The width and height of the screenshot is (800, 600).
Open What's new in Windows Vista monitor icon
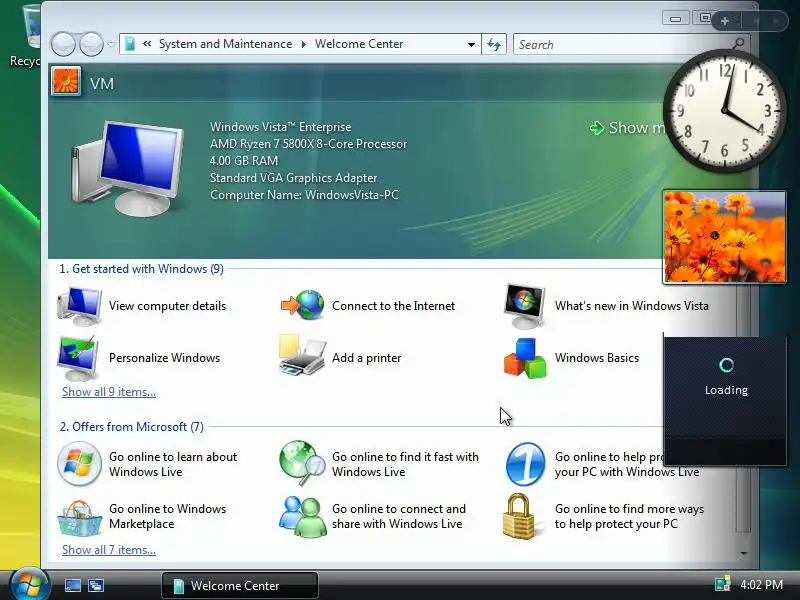524,306
